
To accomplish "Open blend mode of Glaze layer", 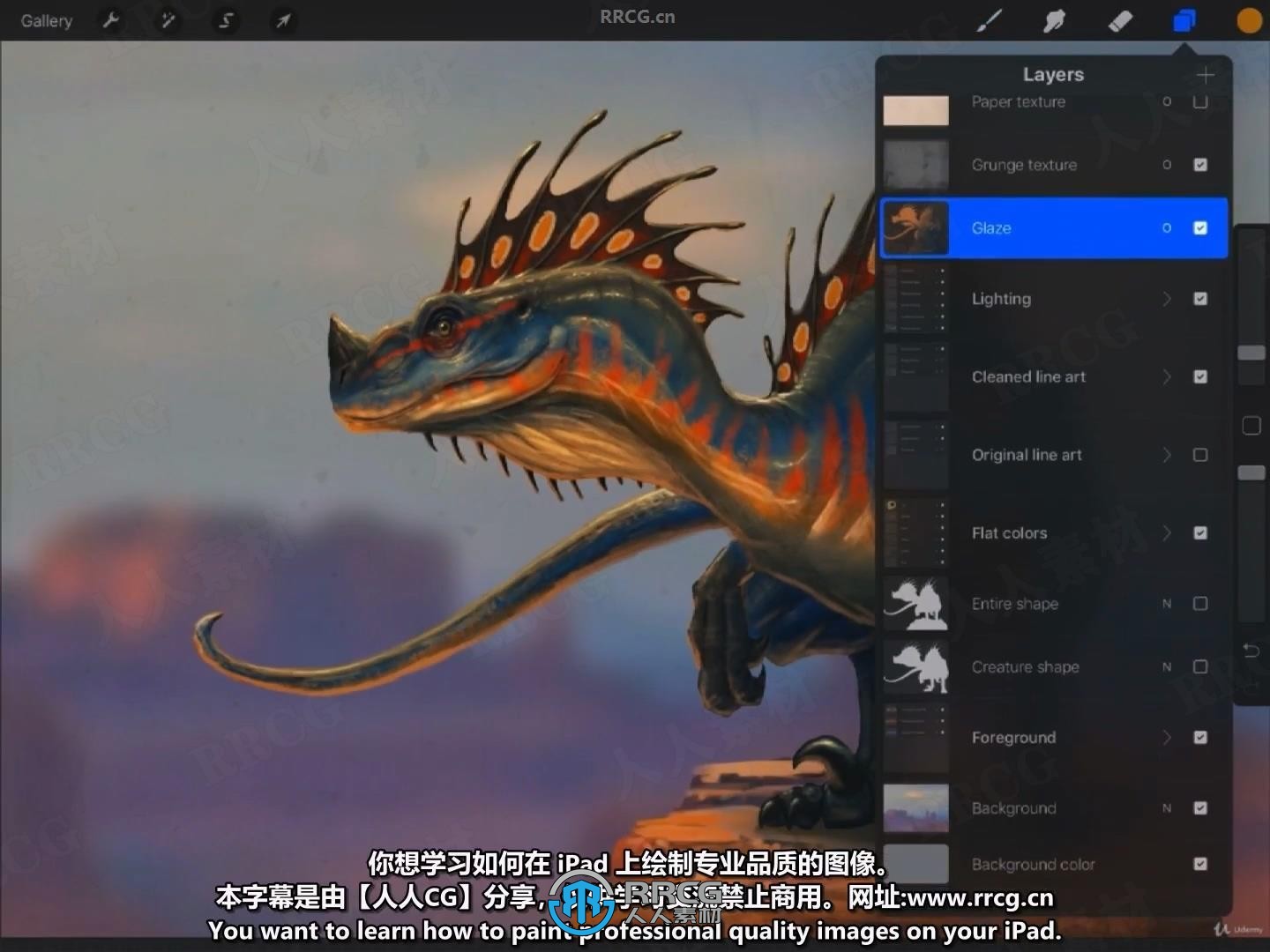I will (1167, 228).
